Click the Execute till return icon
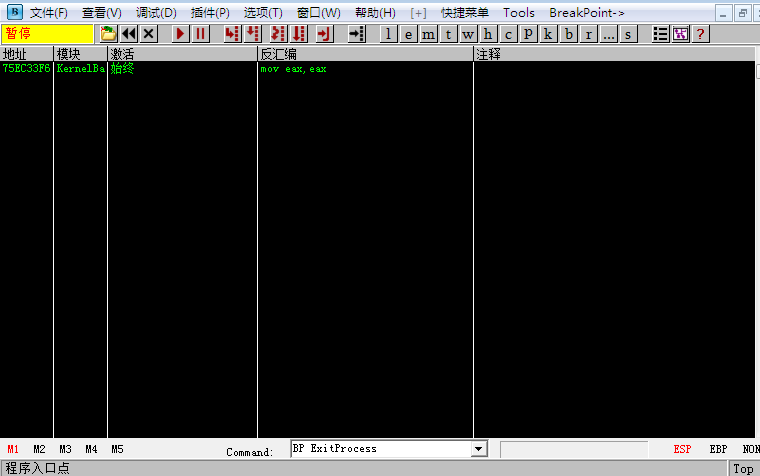The width and height of the screenshot is (760, 476). pyautogui.click(x=323, y=34)
